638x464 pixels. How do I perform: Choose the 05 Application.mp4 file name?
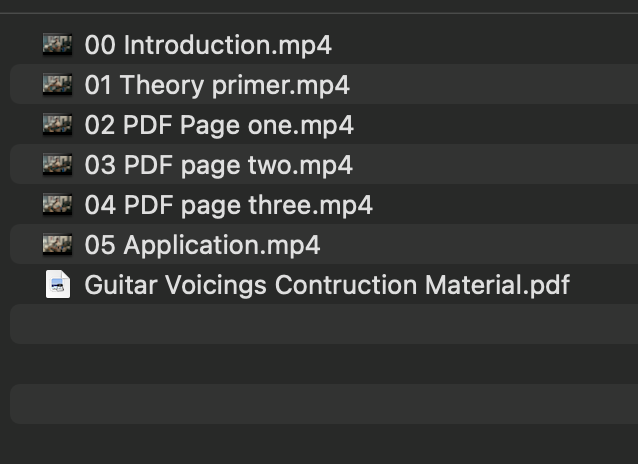point(202,245)
